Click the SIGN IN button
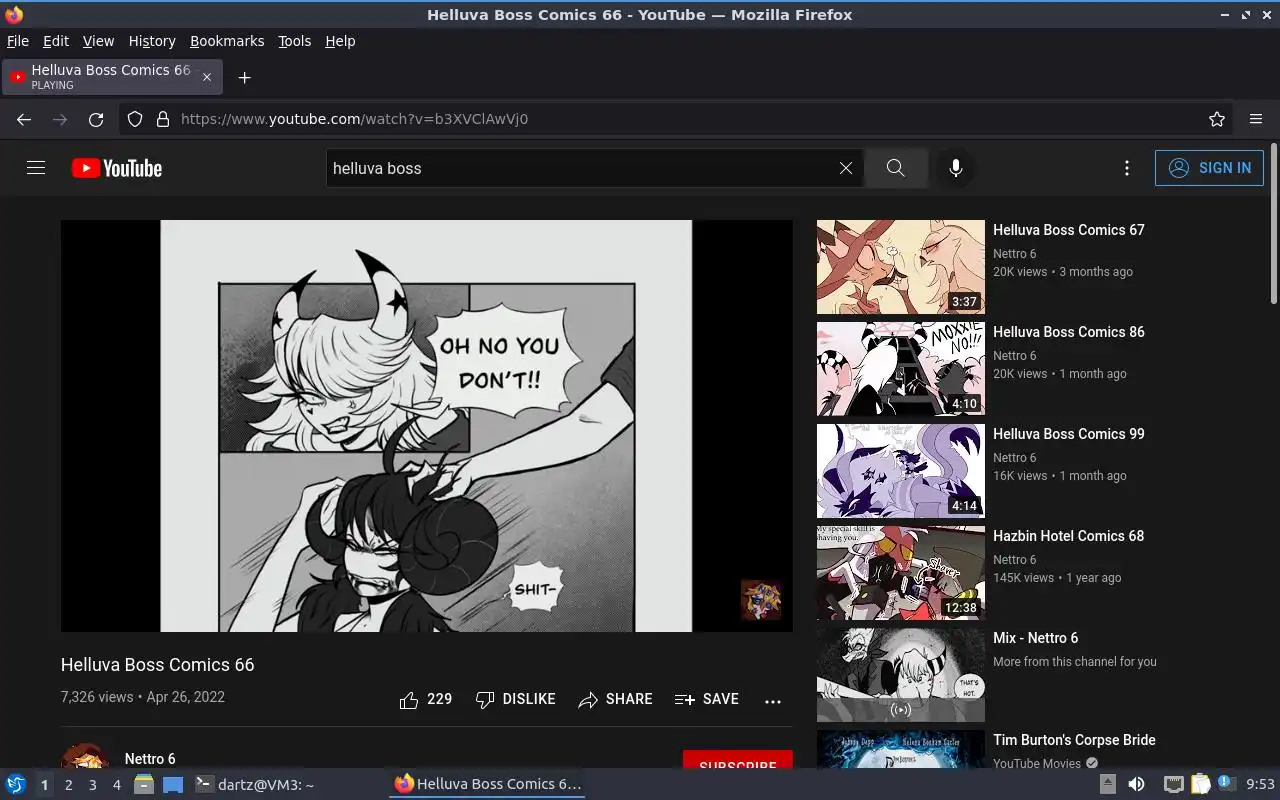This screenshot has height=800, width=1280. 1209,168
